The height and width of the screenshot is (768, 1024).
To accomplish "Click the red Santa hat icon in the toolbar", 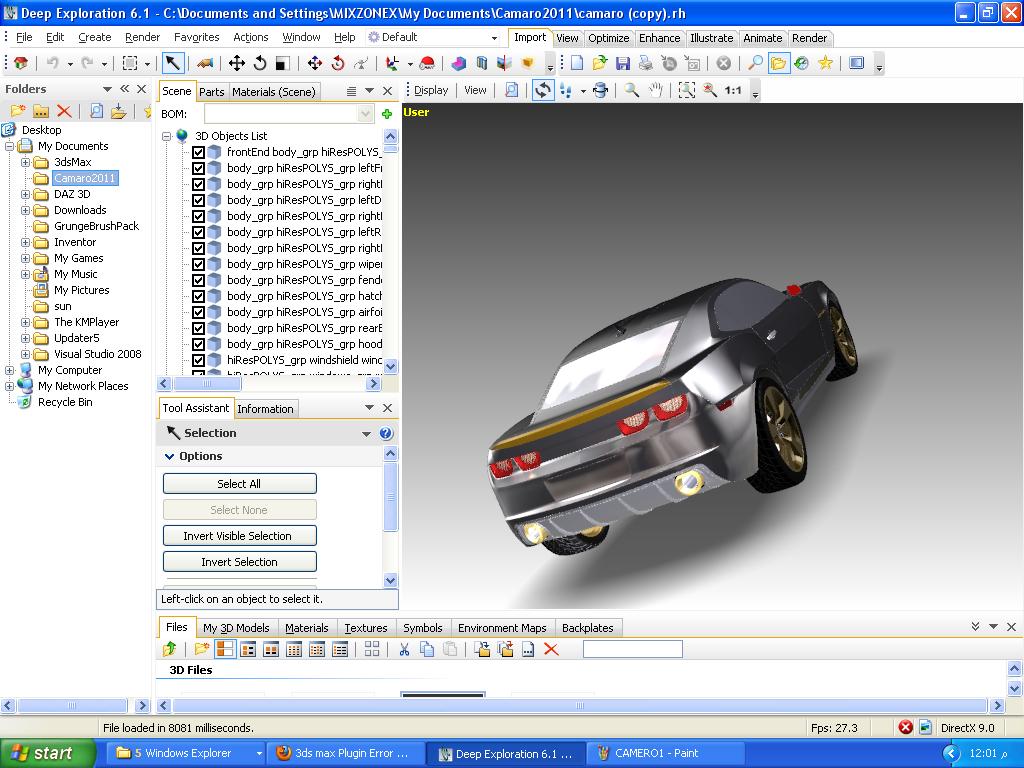I will [x=427, y=63].
